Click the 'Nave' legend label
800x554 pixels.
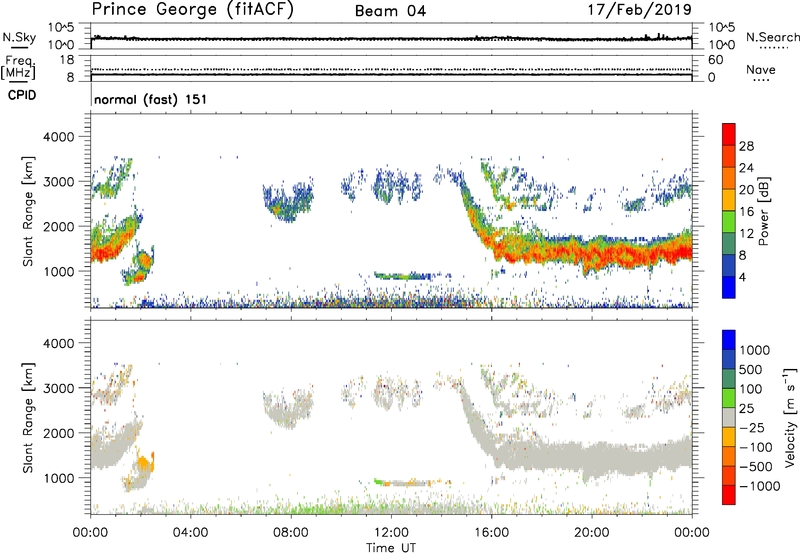(761, 70)
